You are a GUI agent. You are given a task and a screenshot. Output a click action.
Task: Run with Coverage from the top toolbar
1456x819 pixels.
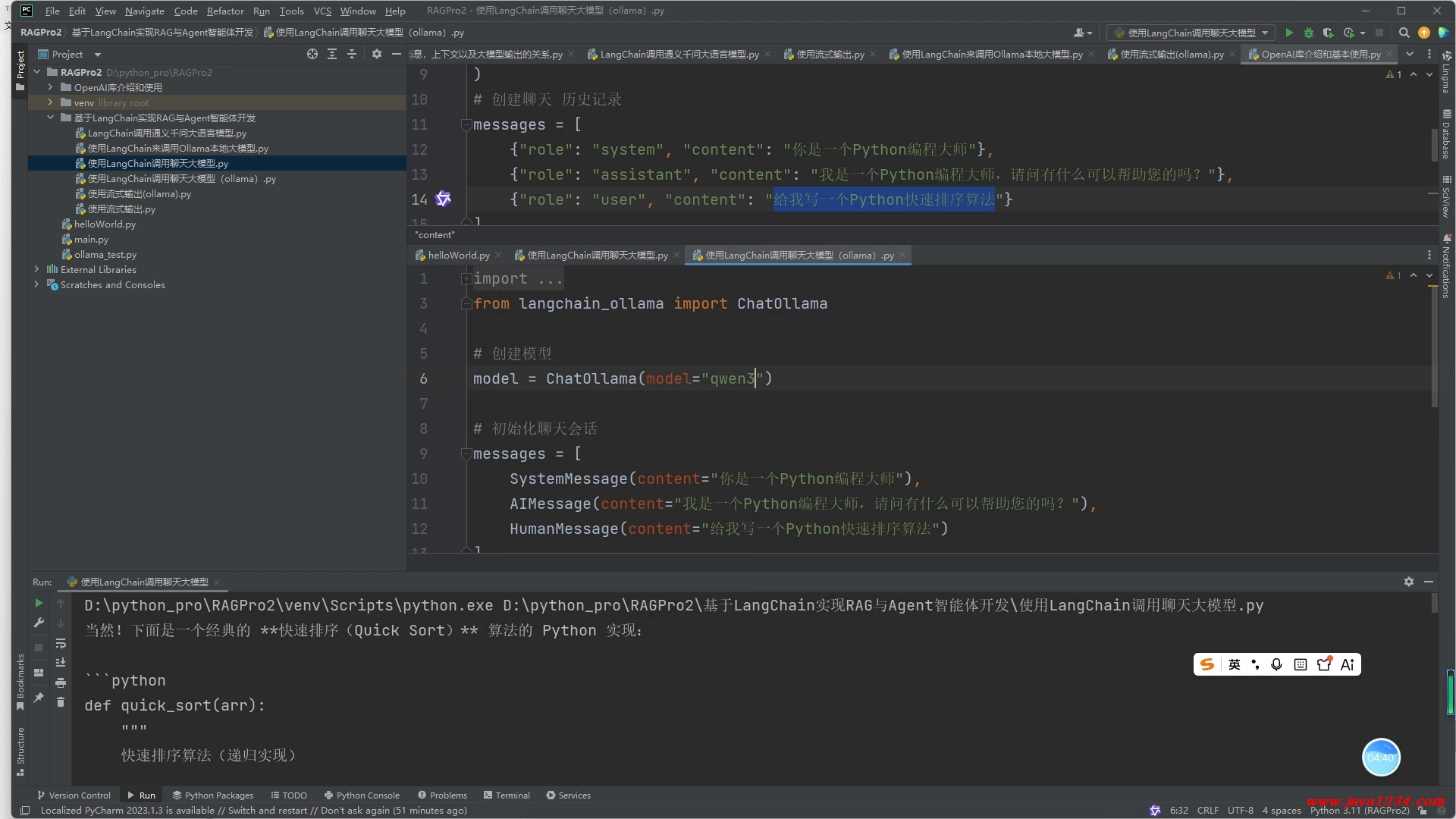coord(1328,33)
